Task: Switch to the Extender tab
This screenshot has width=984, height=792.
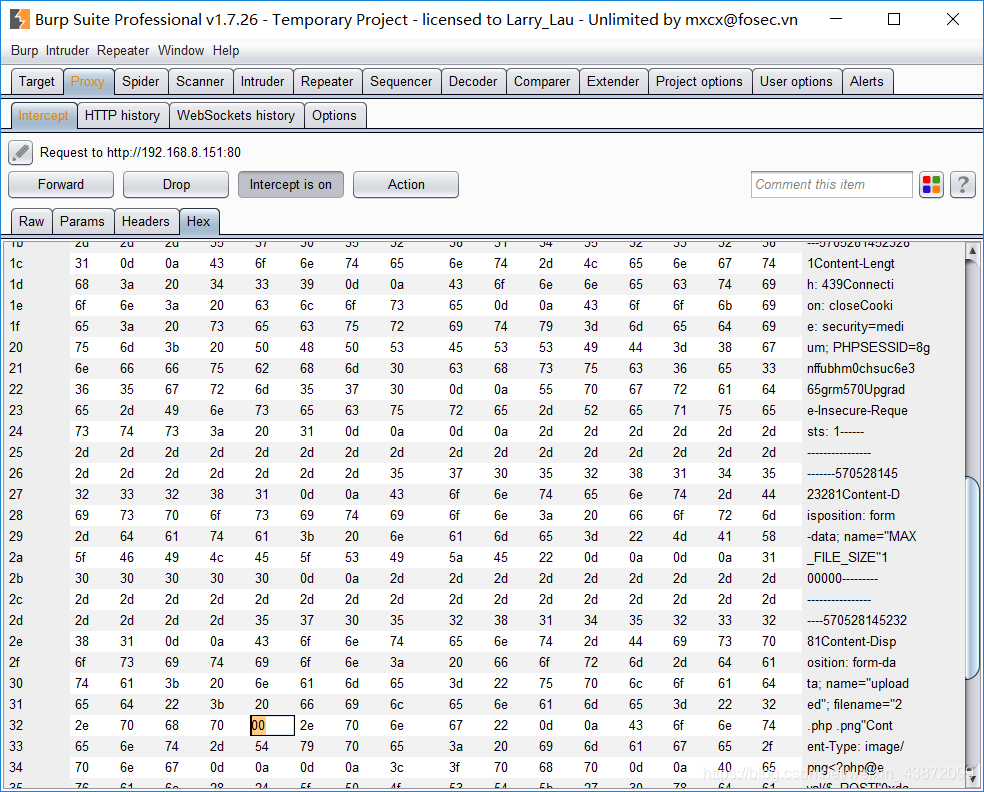Action: [x=613, y=82]
